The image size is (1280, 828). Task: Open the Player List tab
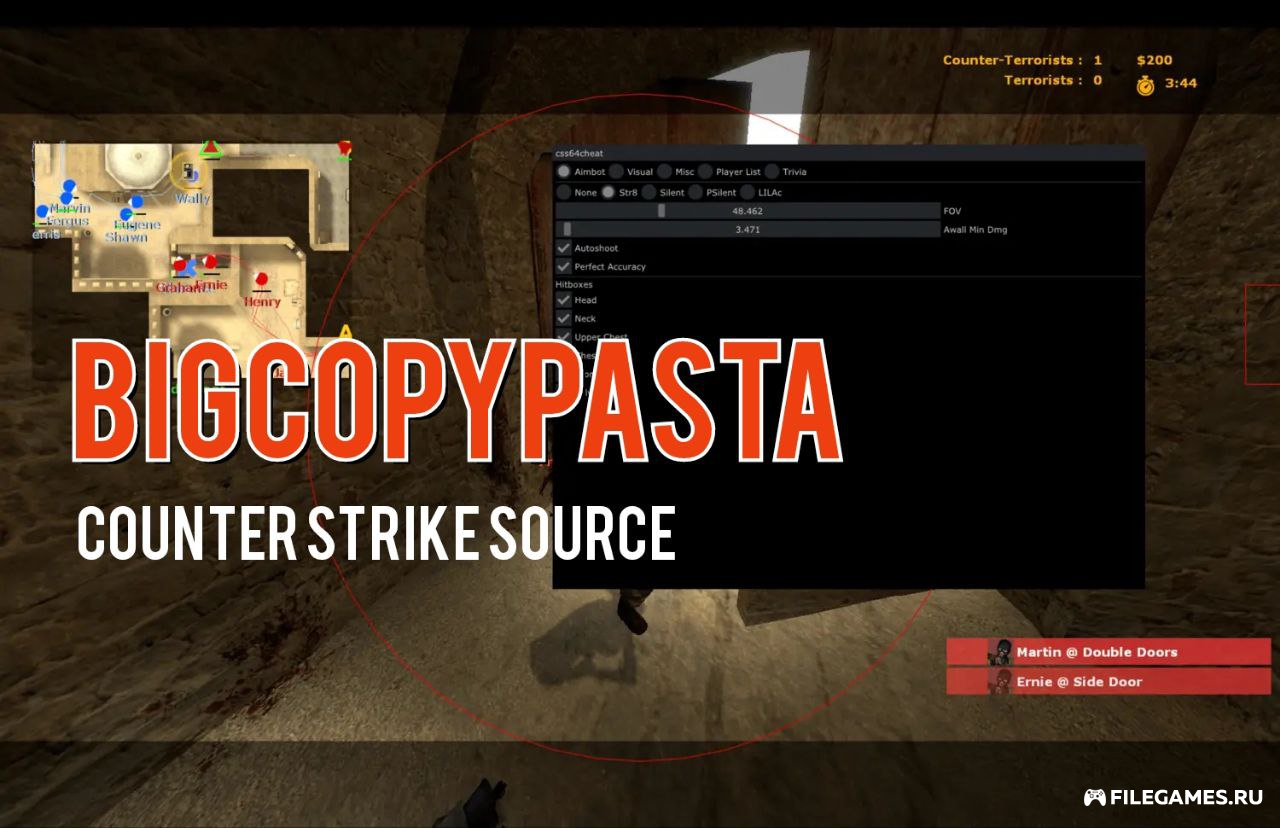(x=706, y=172)
